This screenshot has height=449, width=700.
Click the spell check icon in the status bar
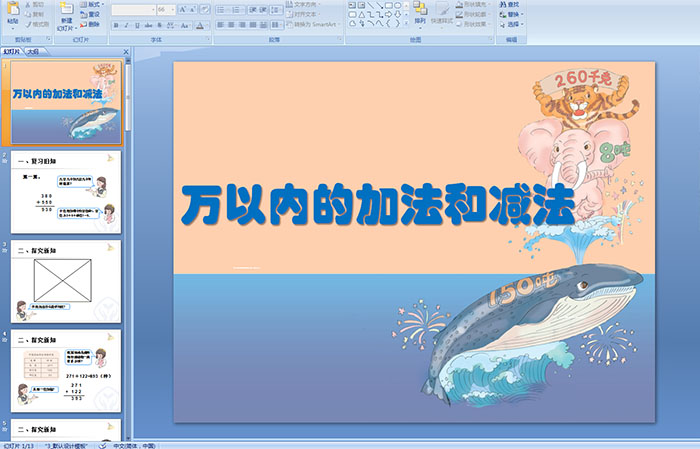pos(102,445)
